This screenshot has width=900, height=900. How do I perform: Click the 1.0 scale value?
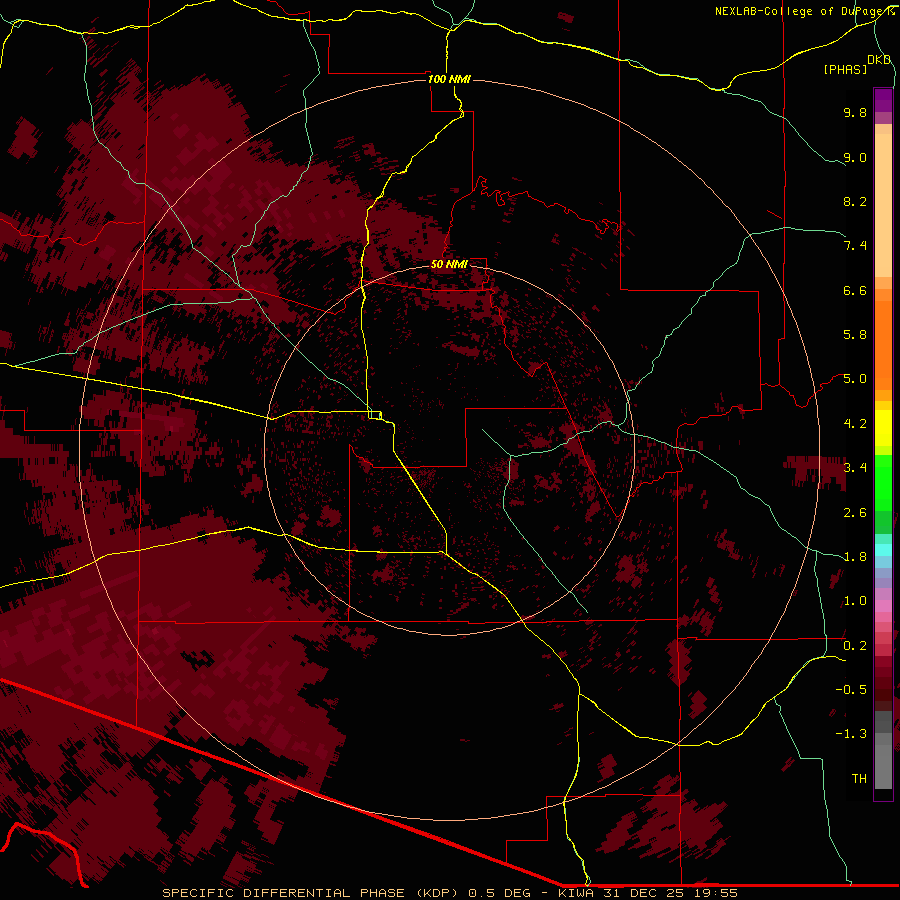[x=855, y=601]
